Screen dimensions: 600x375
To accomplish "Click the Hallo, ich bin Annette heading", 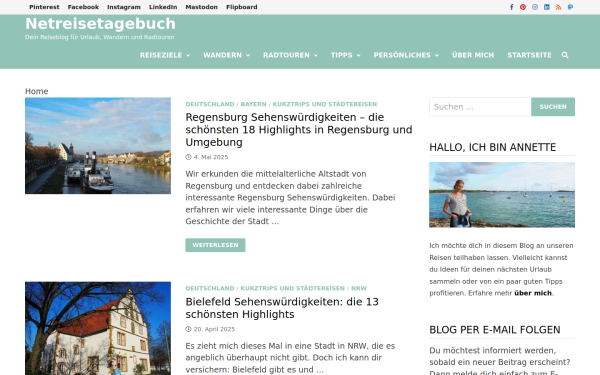I will [x=492, y=147].
